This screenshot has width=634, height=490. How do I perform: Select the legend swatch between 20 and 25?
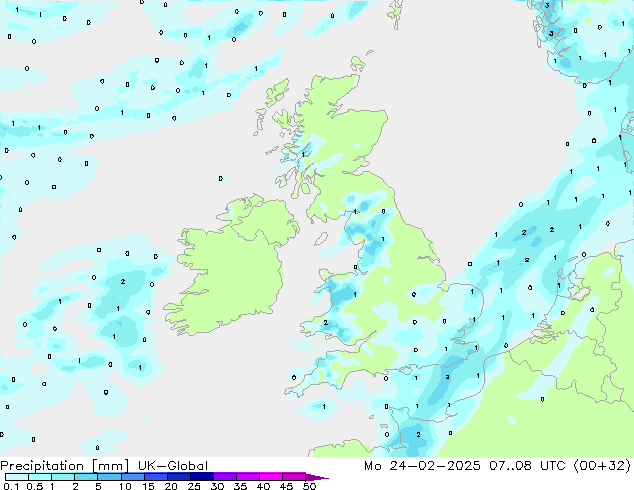179,477
